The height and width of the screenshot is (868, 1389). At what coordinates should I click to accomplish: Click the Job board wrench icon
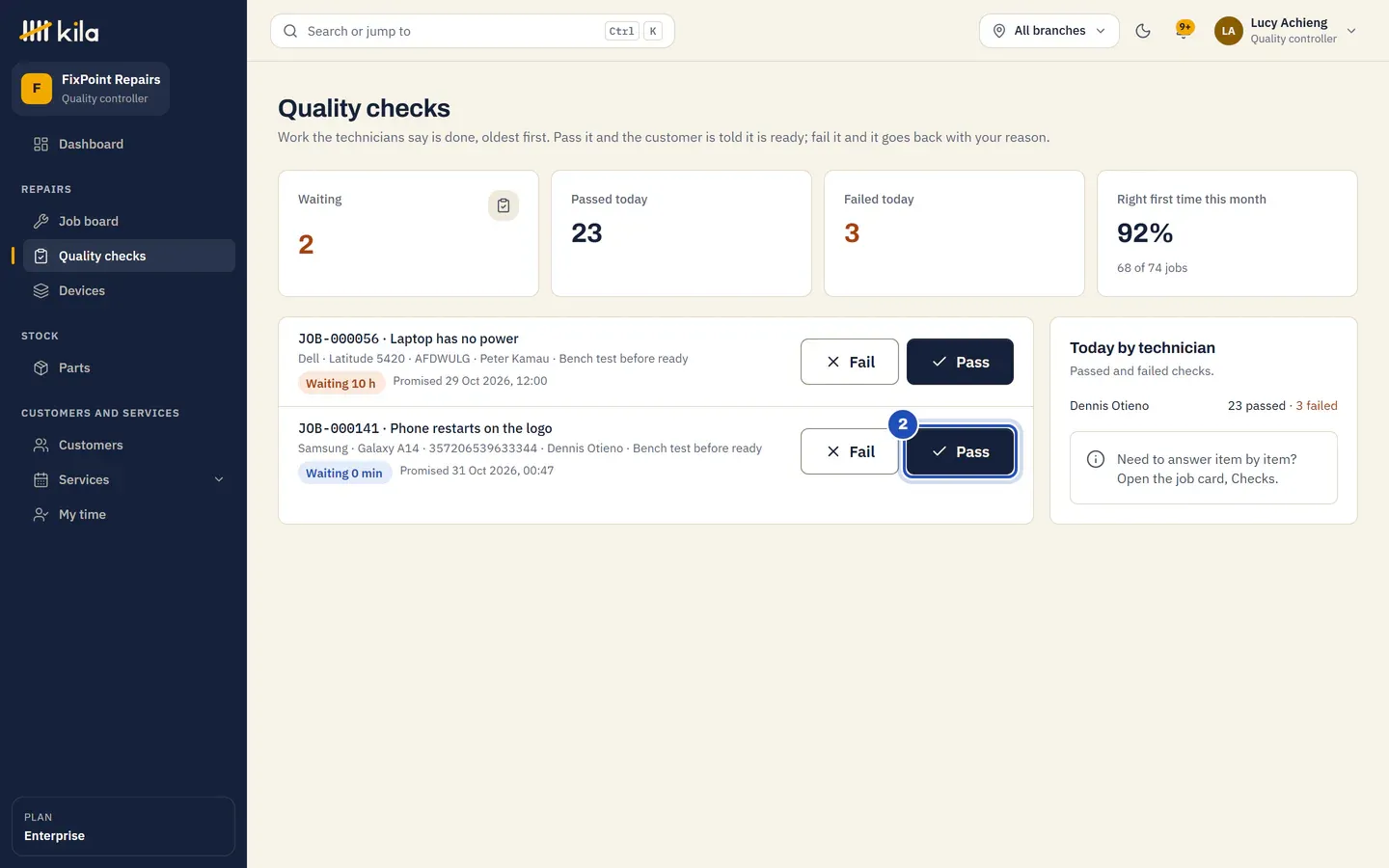(41, 221)
